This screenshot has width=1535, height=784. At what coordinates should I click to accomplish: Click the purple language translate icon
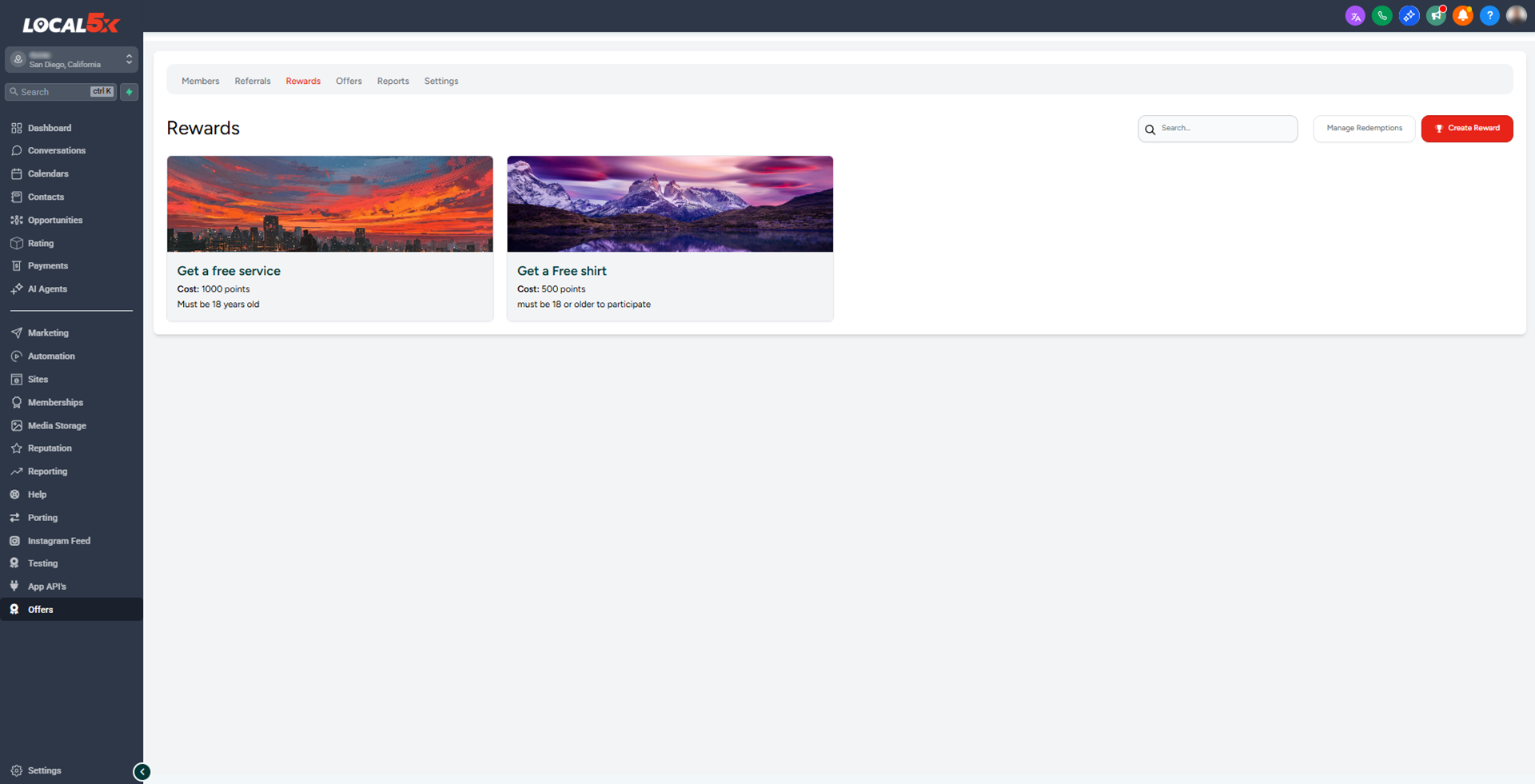[x=1354, y=16]
